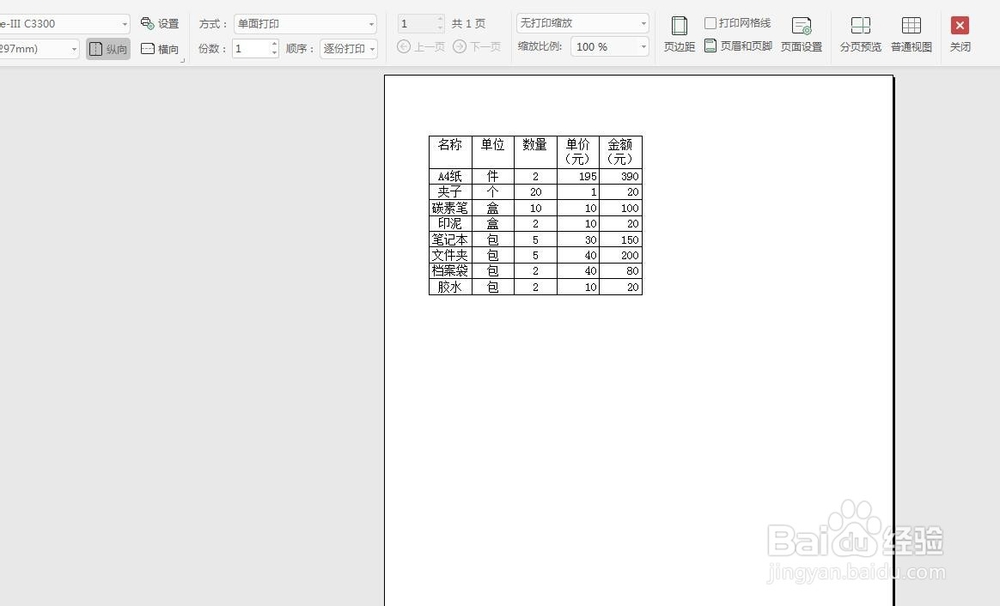Open the print scaling dropdown 无打印缩放
The width and height of the screenshot is (1000, 606).
582,23
